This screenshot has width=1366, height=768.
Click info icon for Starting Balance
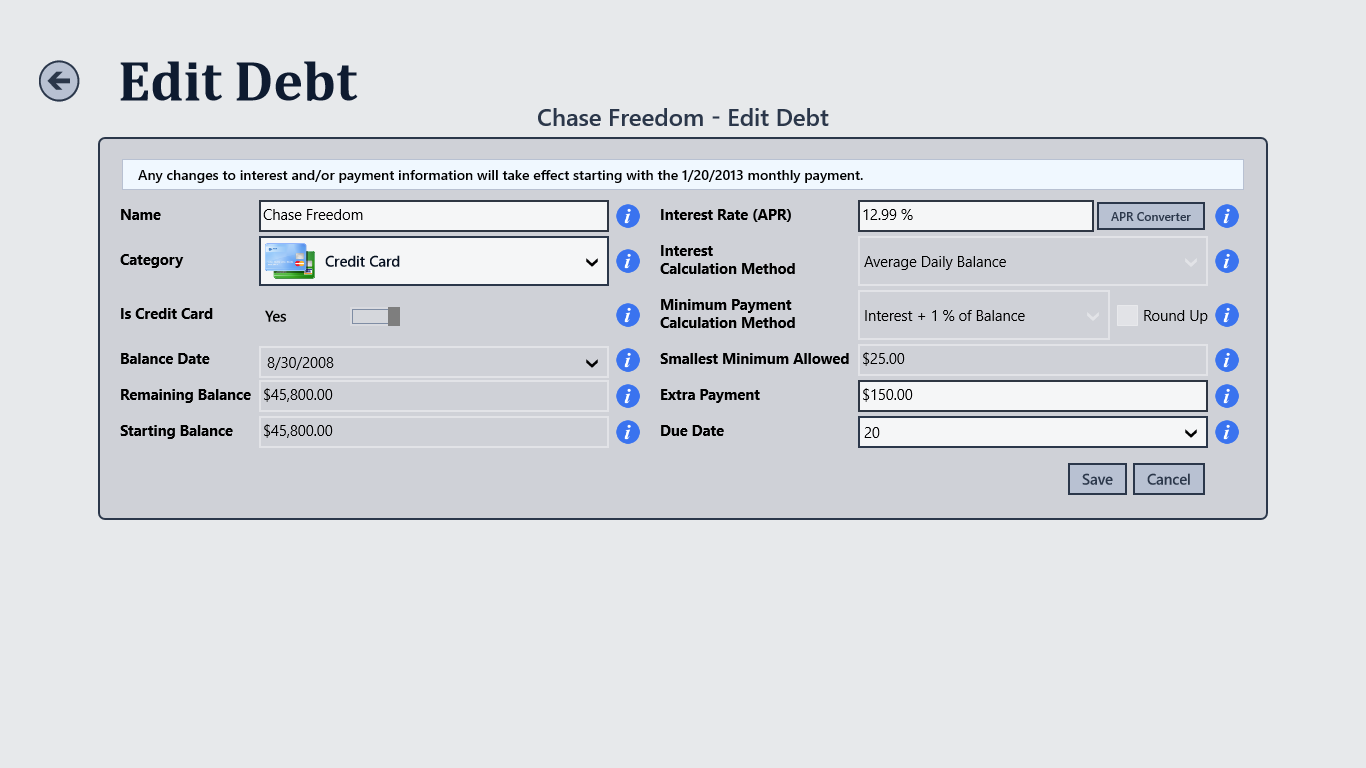click(627, 432)
